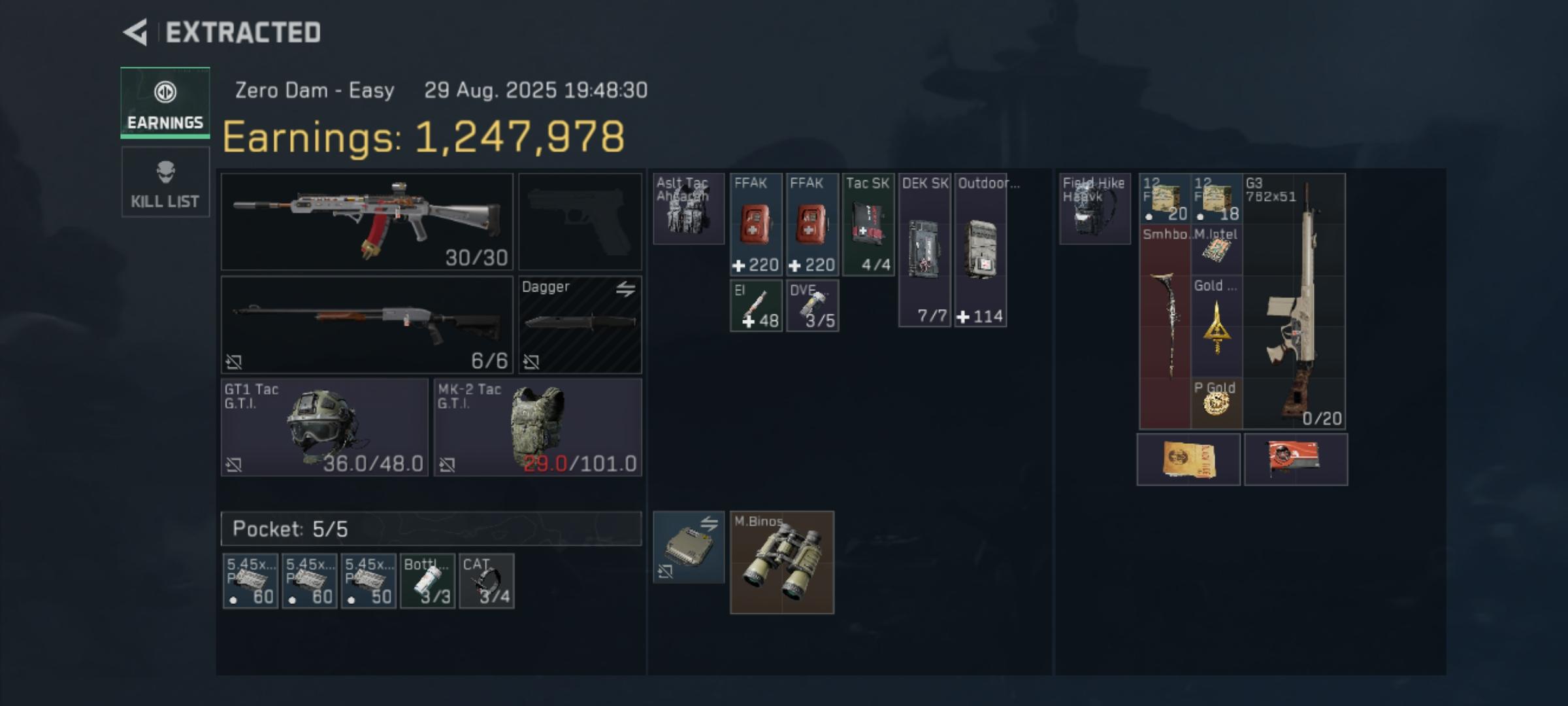The width and height of the screenshot is (1568, 706).
Task: Toggle the swap arrows on the Dagger slot
Action: click(x=625, y=288)
